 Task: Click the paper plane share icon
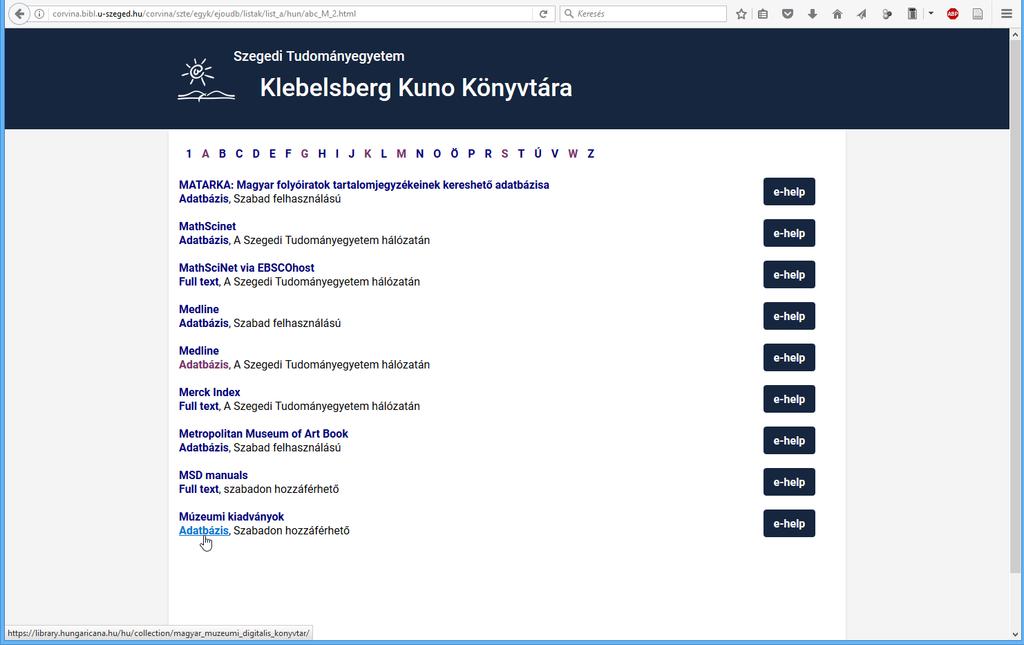click(862, 14)
